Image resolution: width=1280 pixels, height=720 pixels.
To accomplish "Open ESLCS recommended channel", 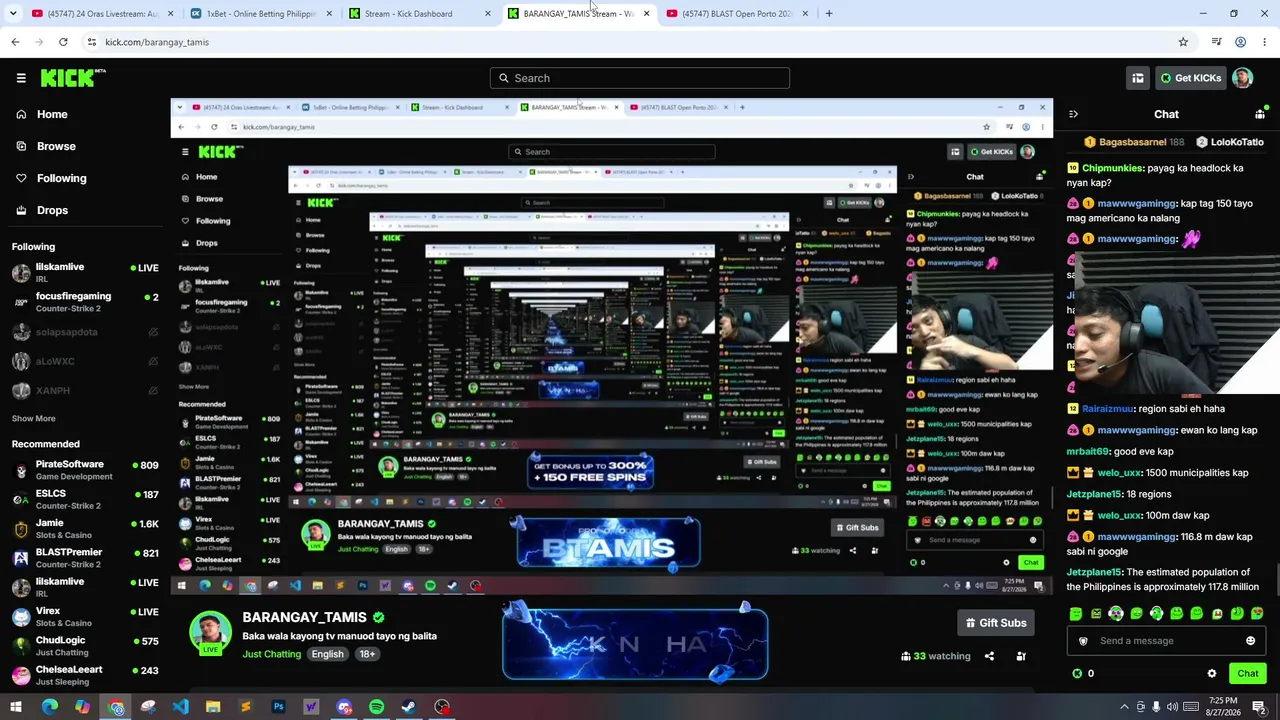I will point(84,499).
